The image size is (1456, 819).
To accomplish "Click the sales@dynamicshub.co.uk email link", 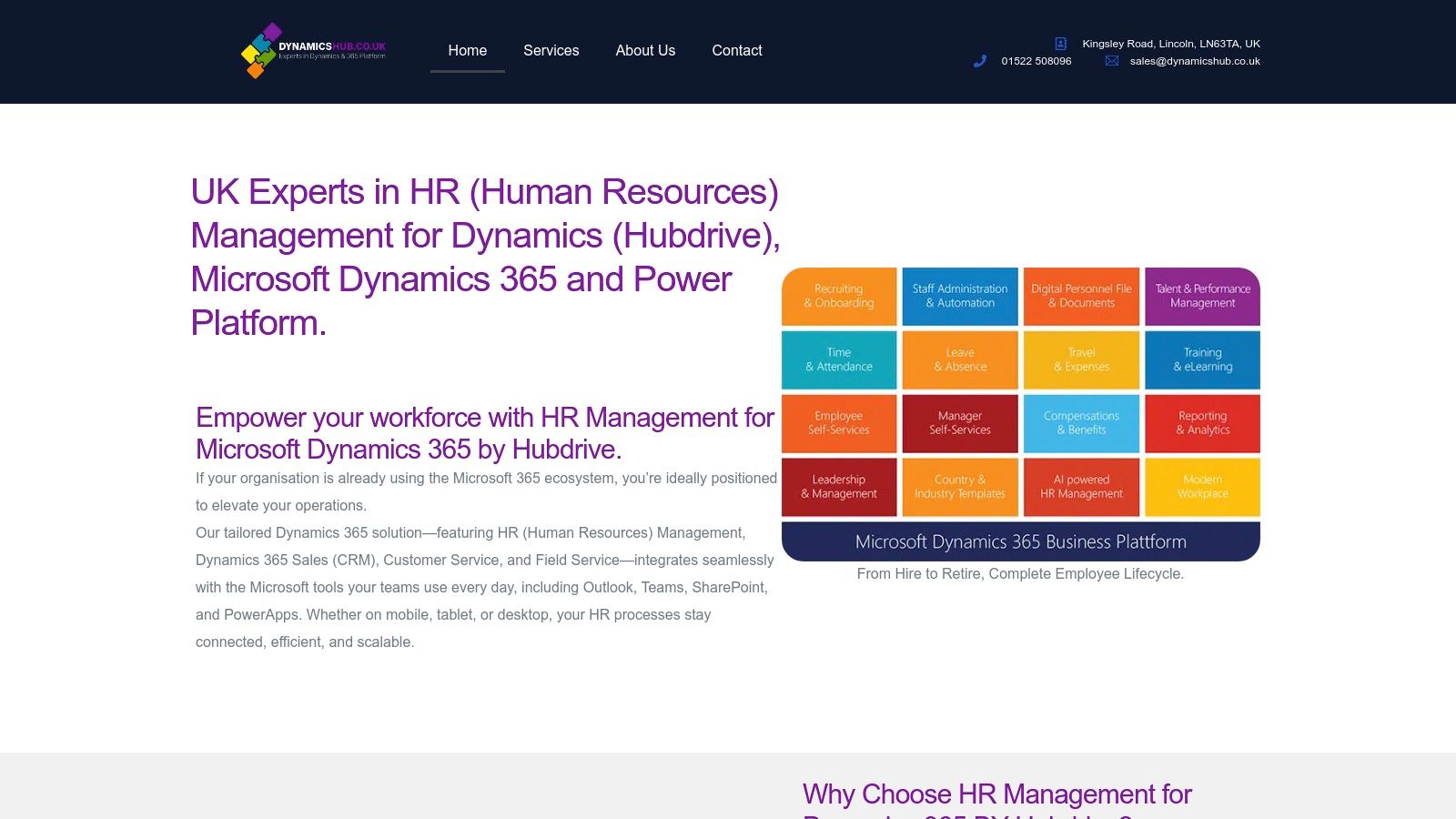I will point(1195,61).
